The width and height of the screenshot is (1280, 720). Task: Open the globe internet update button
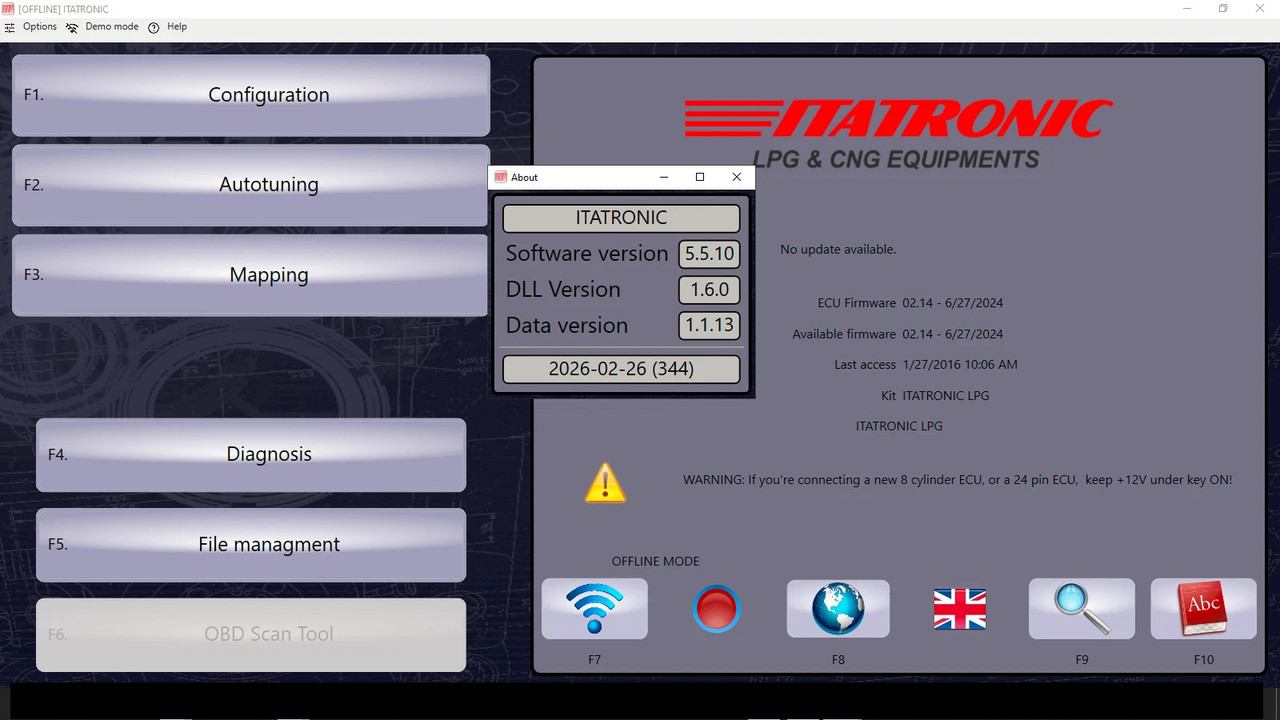838,609
